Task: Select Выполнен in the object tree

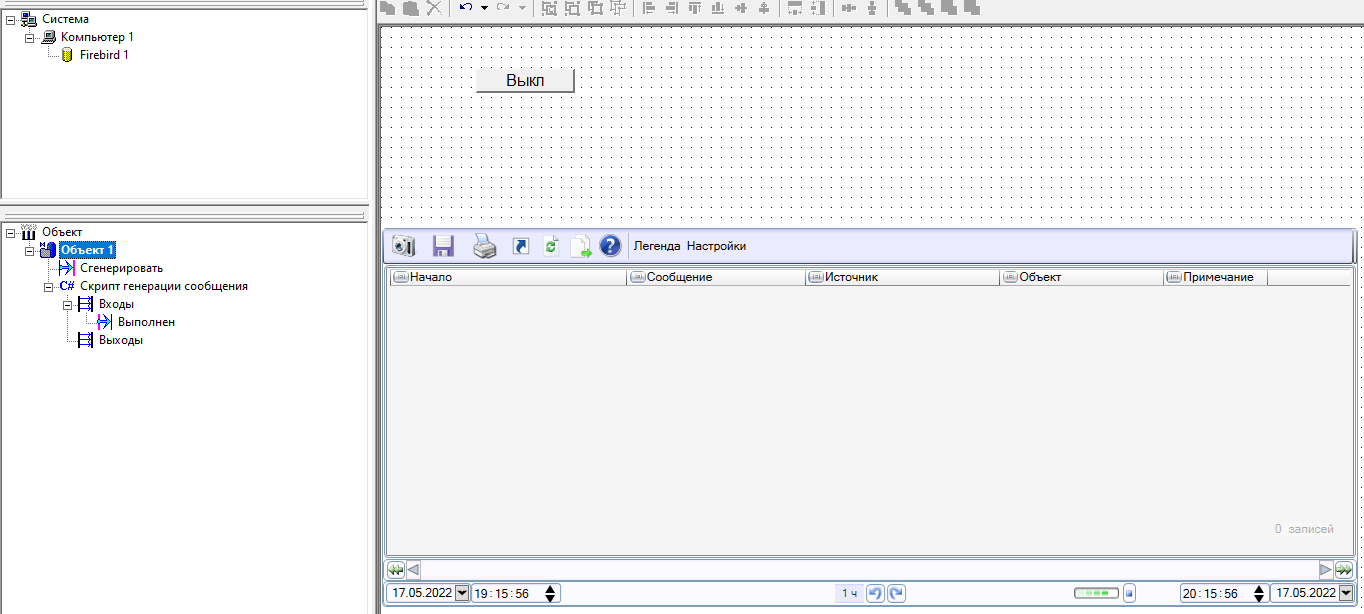Action: point(147,322)
